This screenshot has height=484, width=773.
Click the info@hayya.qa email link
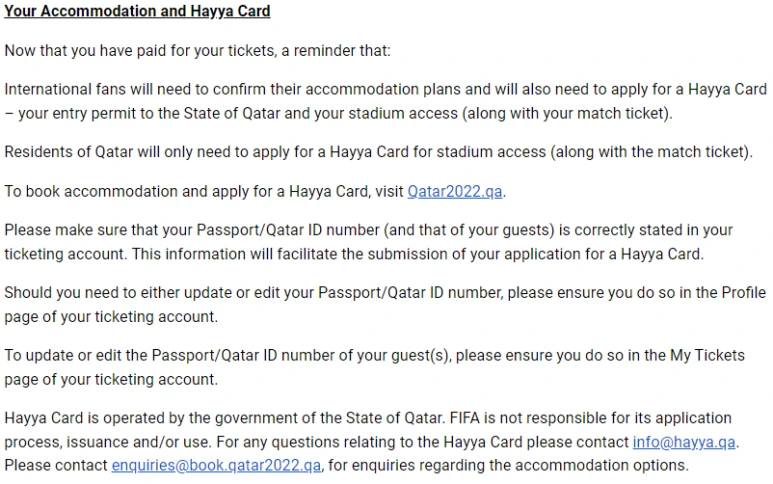[684, 442]
